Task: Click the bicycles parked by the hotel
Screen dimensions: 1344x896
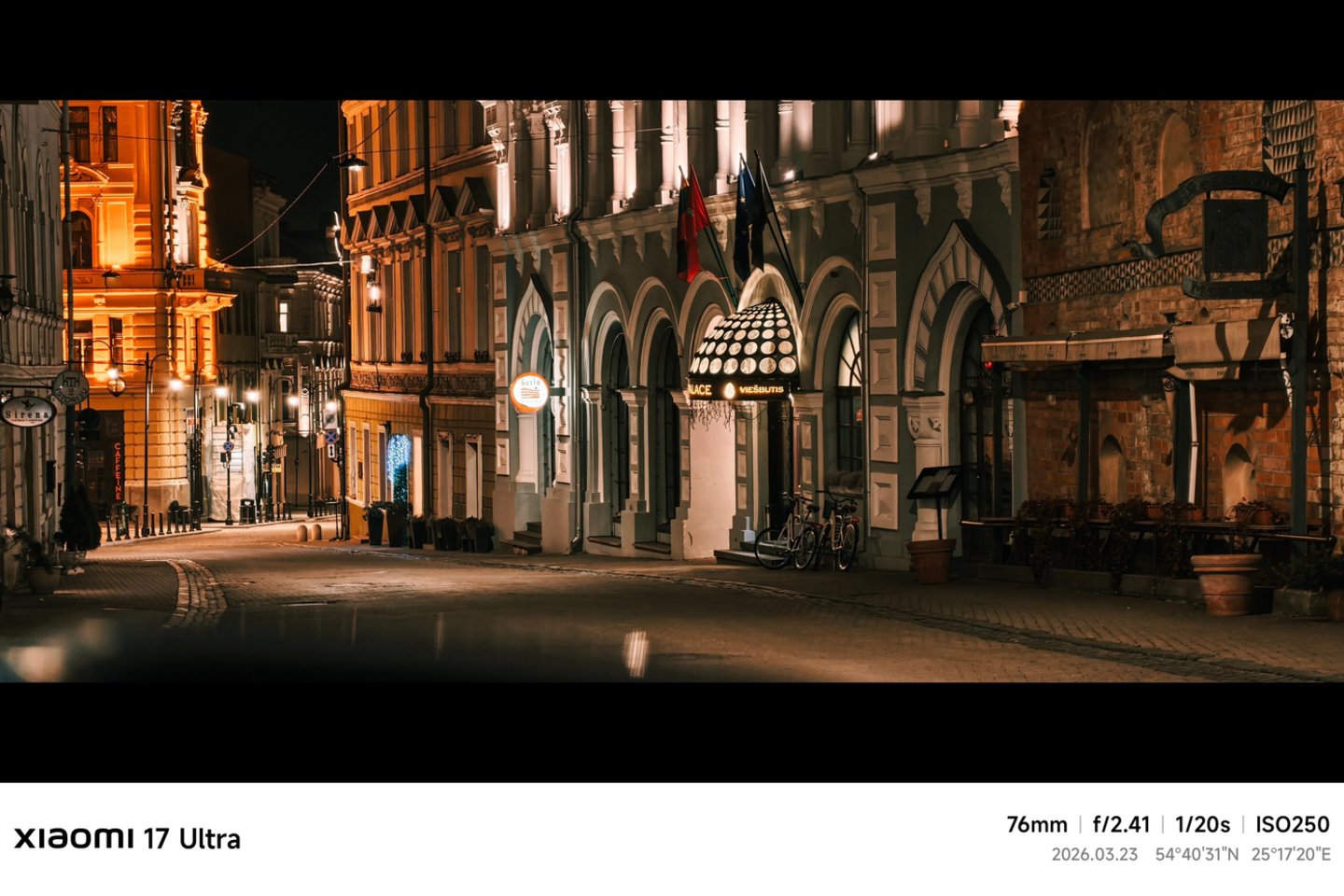Action: [x=807, y=535]
